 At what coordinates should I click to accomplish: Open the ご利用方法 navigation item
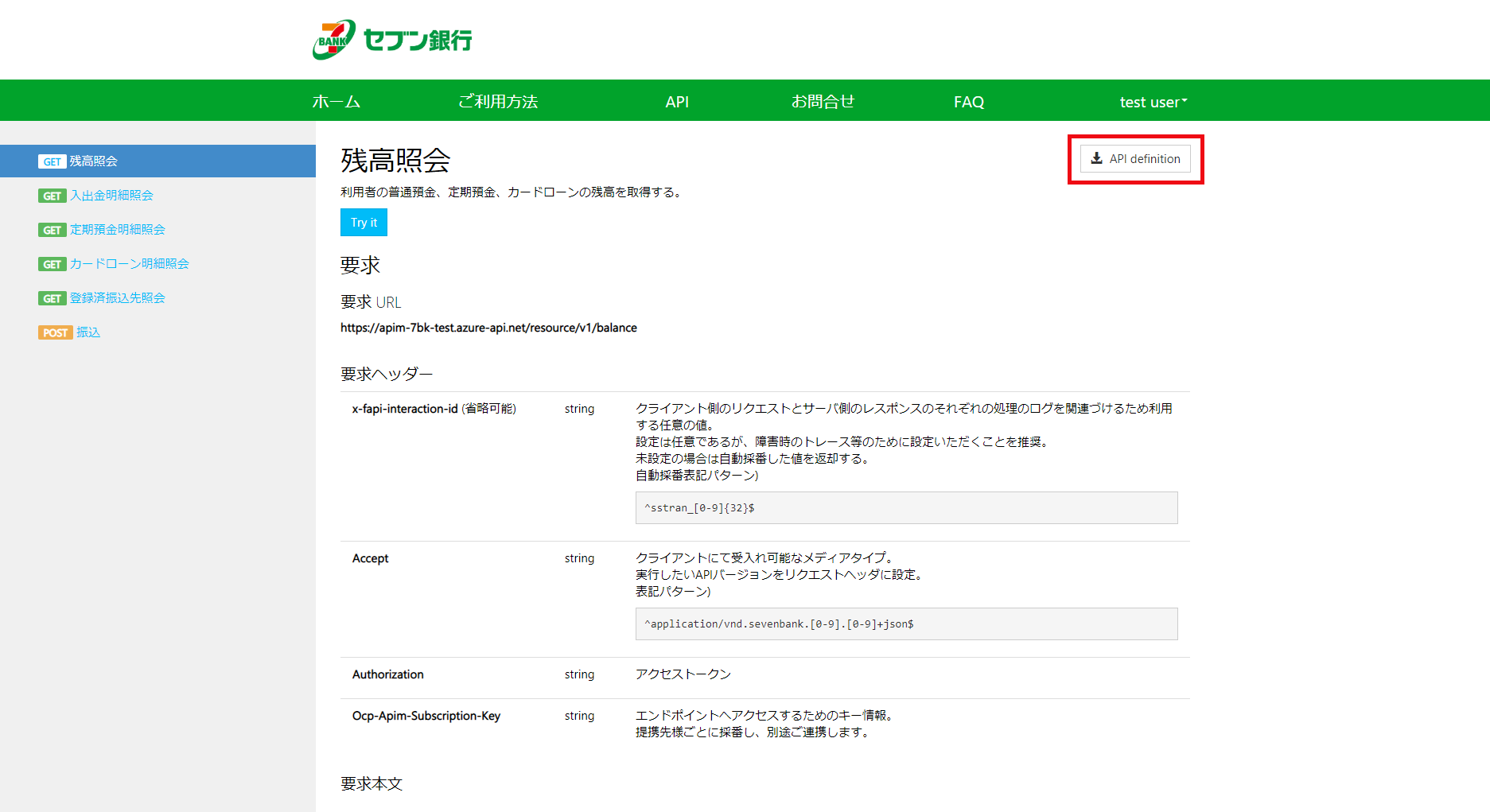tap(498, 102)
